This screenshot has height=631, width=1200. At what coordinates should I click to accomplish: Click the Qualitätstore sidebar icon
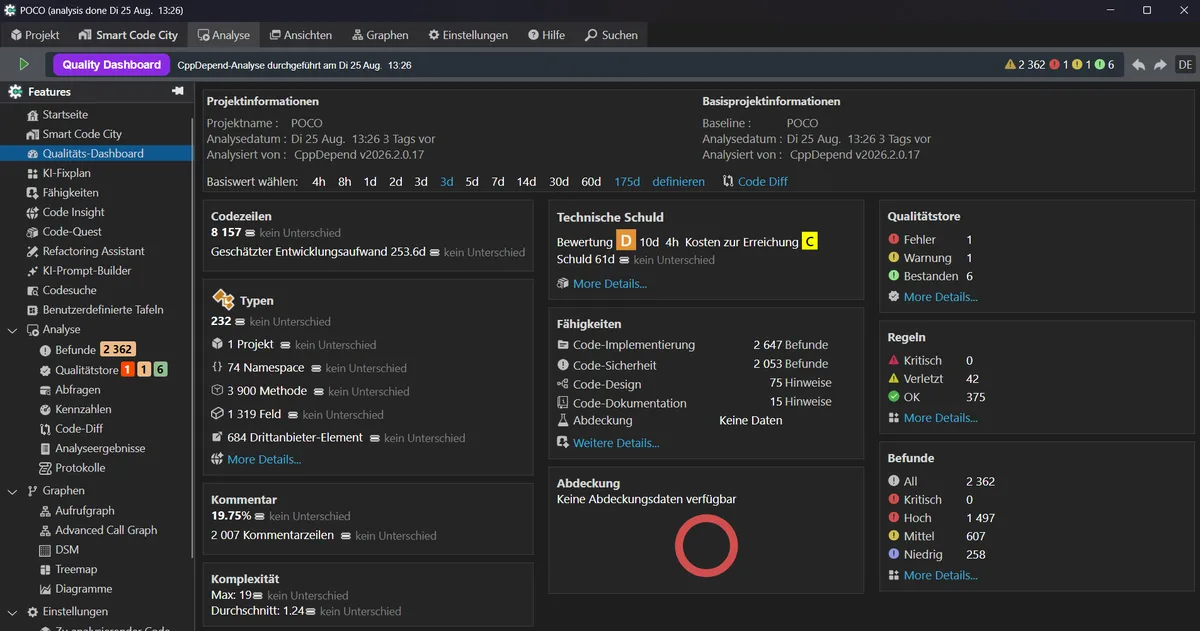tap(45, 370)
